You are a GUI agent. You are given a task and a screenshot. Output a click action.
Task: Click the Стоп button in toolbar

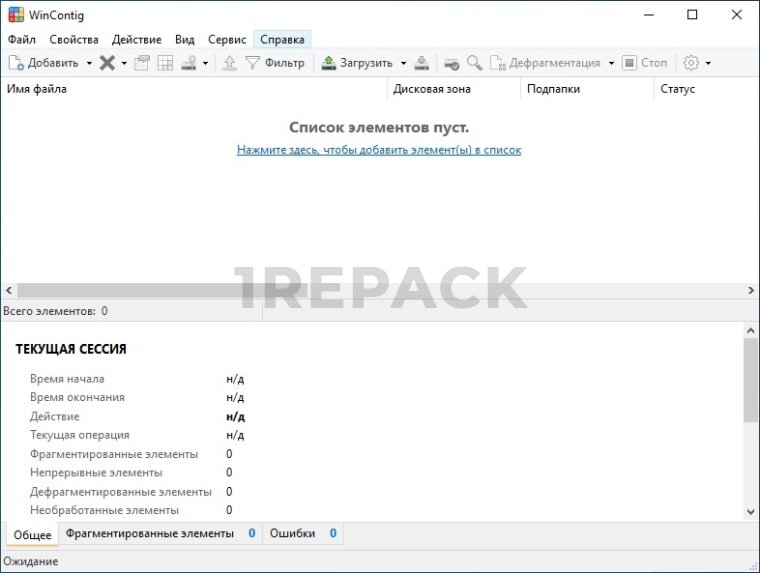(x=645, y=63)
